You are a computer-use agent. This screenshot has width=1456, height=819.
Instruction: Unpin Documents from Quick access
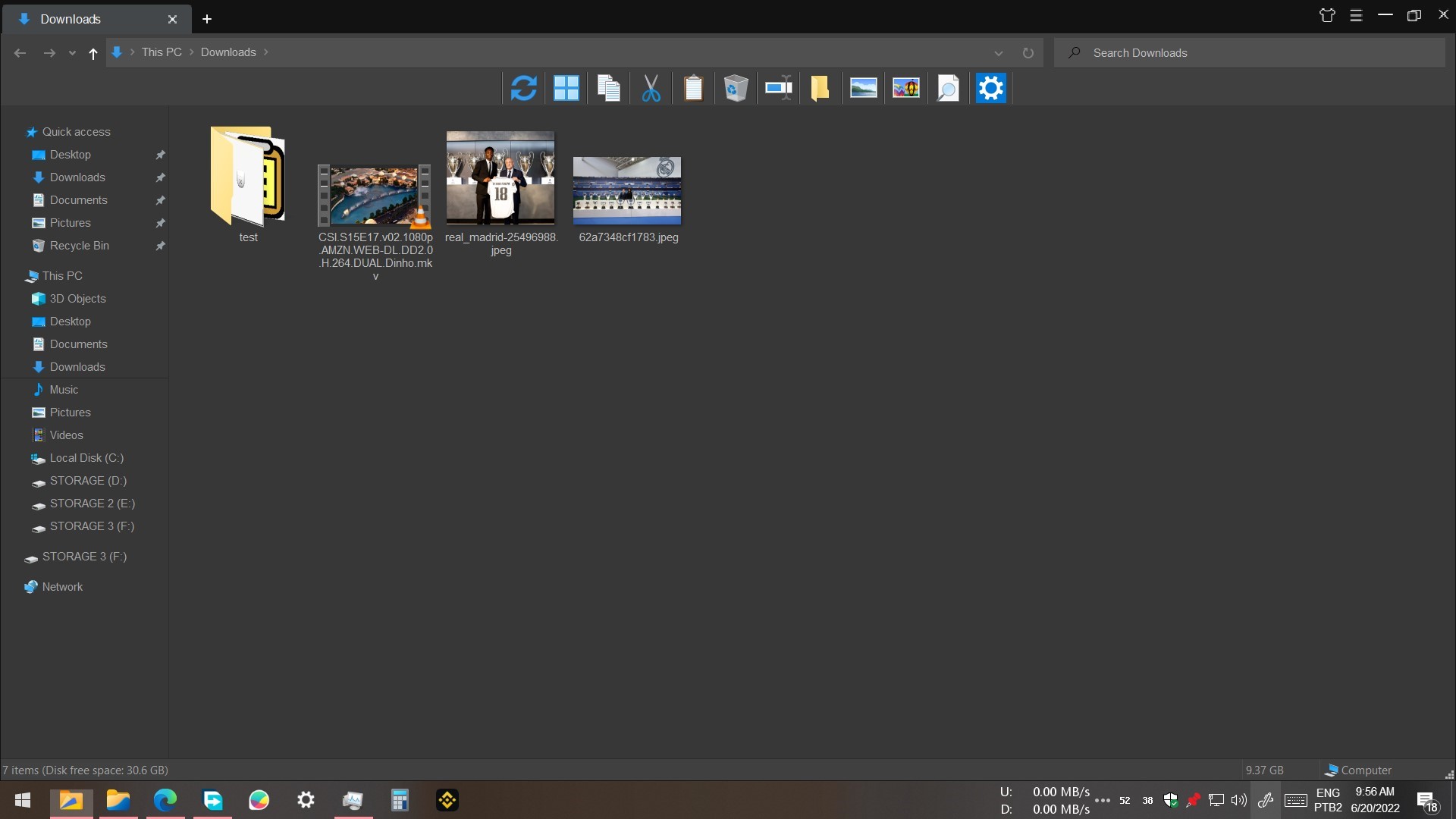click(160, 200)
